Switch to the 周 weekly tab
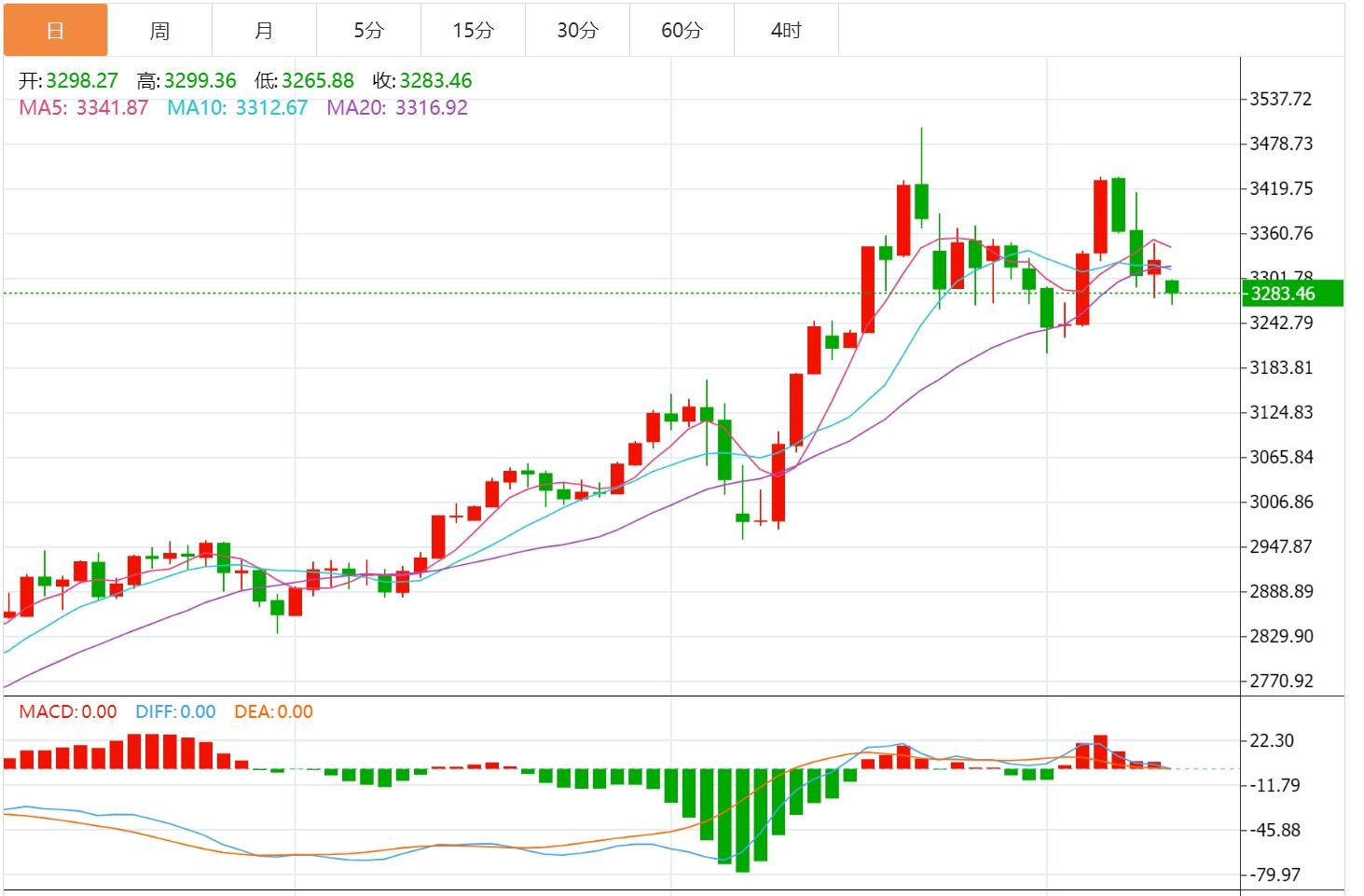1364x896 pixels. [x=159, y=31]
